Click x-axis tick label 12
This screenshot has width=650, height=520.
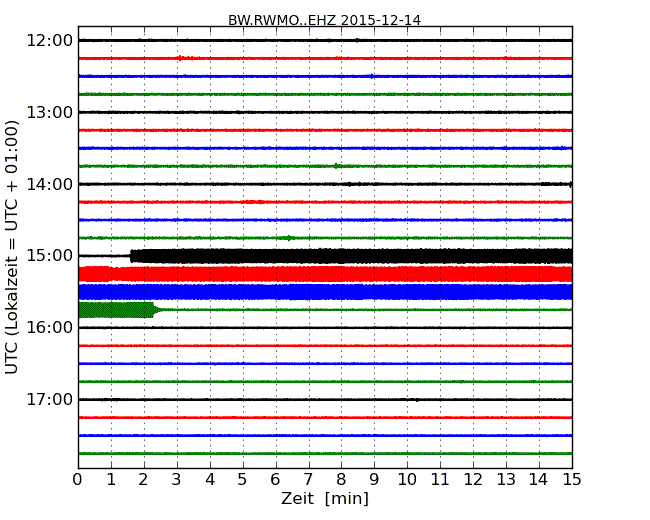click(x=473, y=480)
